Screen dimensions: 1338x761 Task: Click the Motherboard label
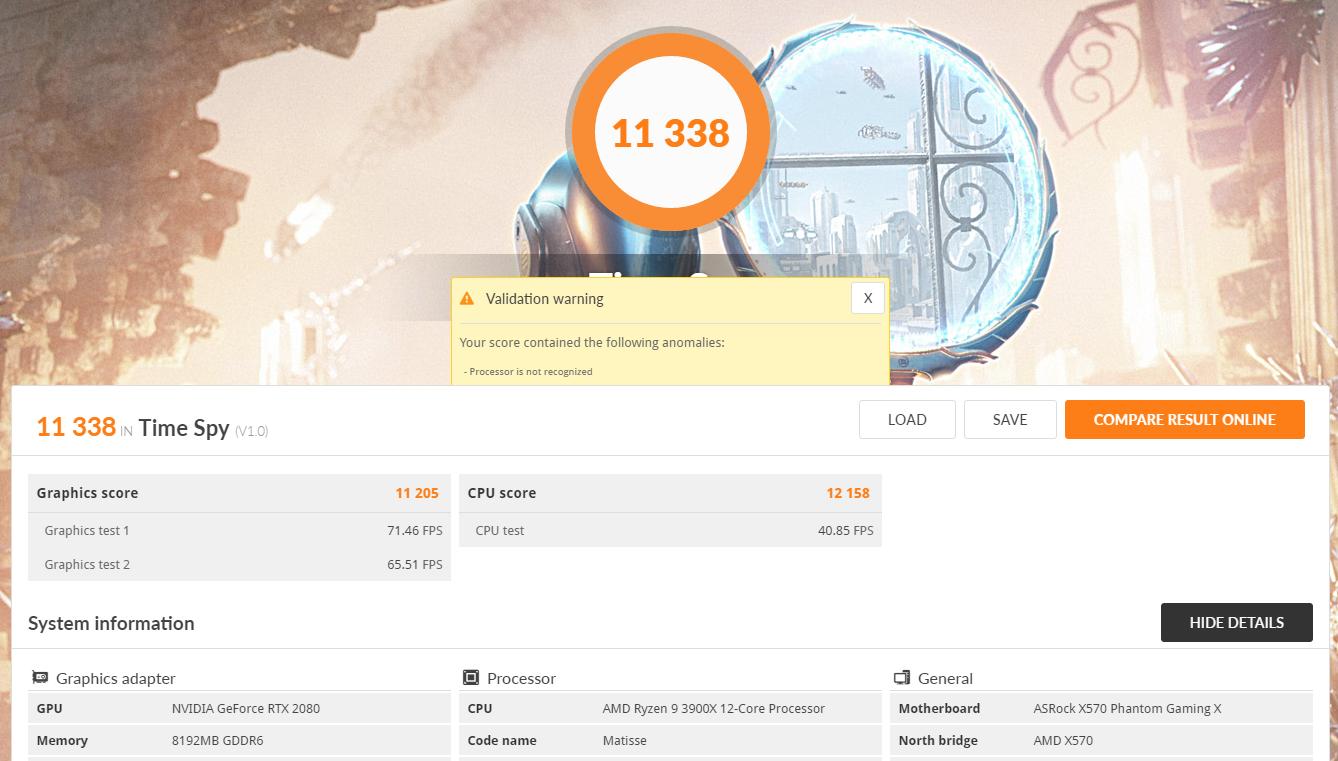pos(939,708)
